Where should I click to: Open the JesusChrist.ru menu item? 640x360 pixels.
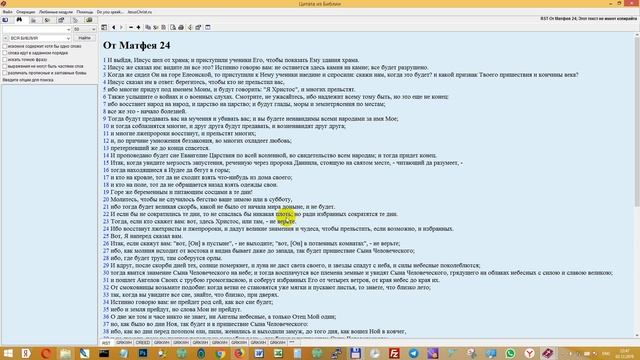point(139,12)
